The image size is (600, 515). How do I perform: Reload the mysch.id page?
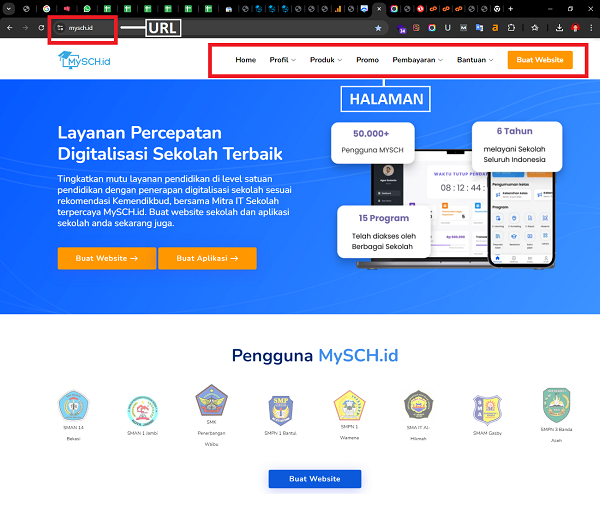tap(41, 28)
